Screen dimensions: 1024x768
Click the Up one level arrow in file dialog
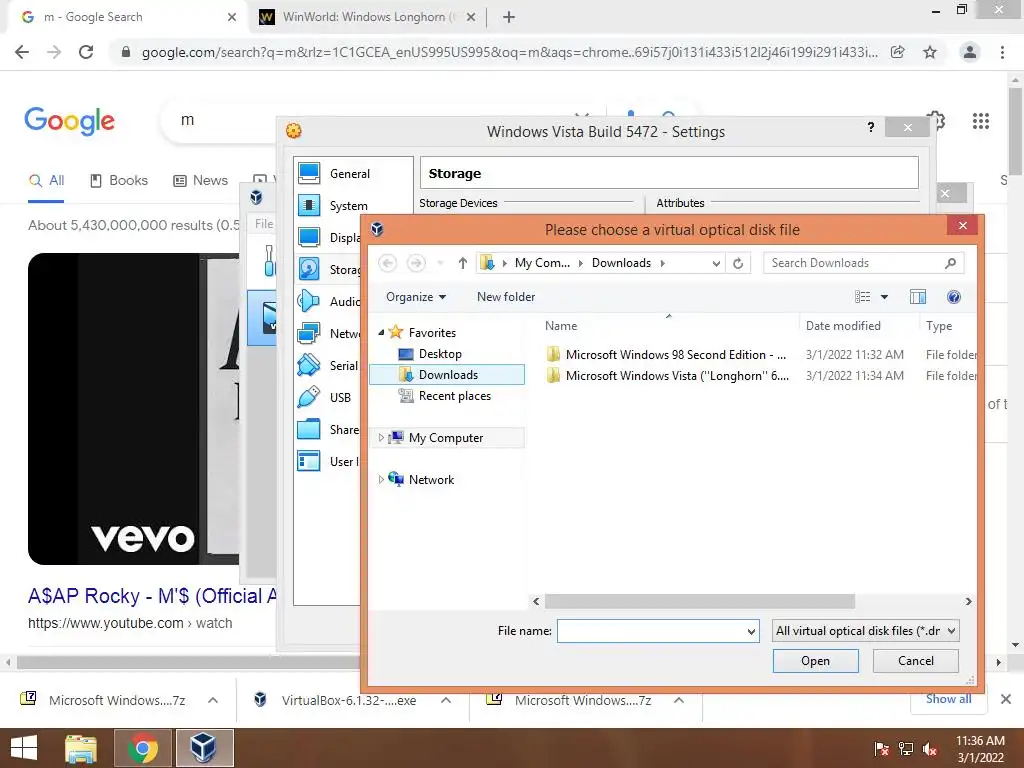[x=462, y=263]
